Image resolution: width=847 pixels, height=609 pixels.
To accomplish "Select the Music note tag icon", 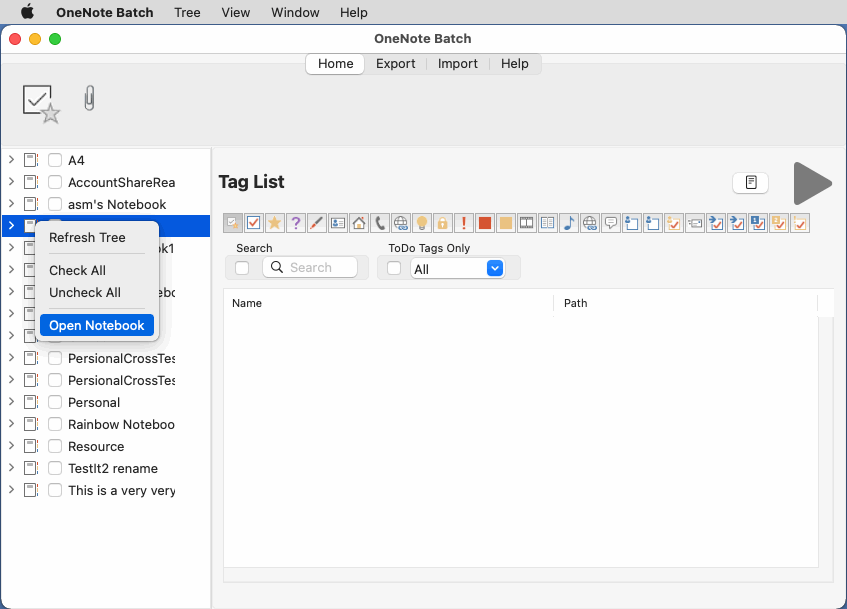I will [569, 223].
